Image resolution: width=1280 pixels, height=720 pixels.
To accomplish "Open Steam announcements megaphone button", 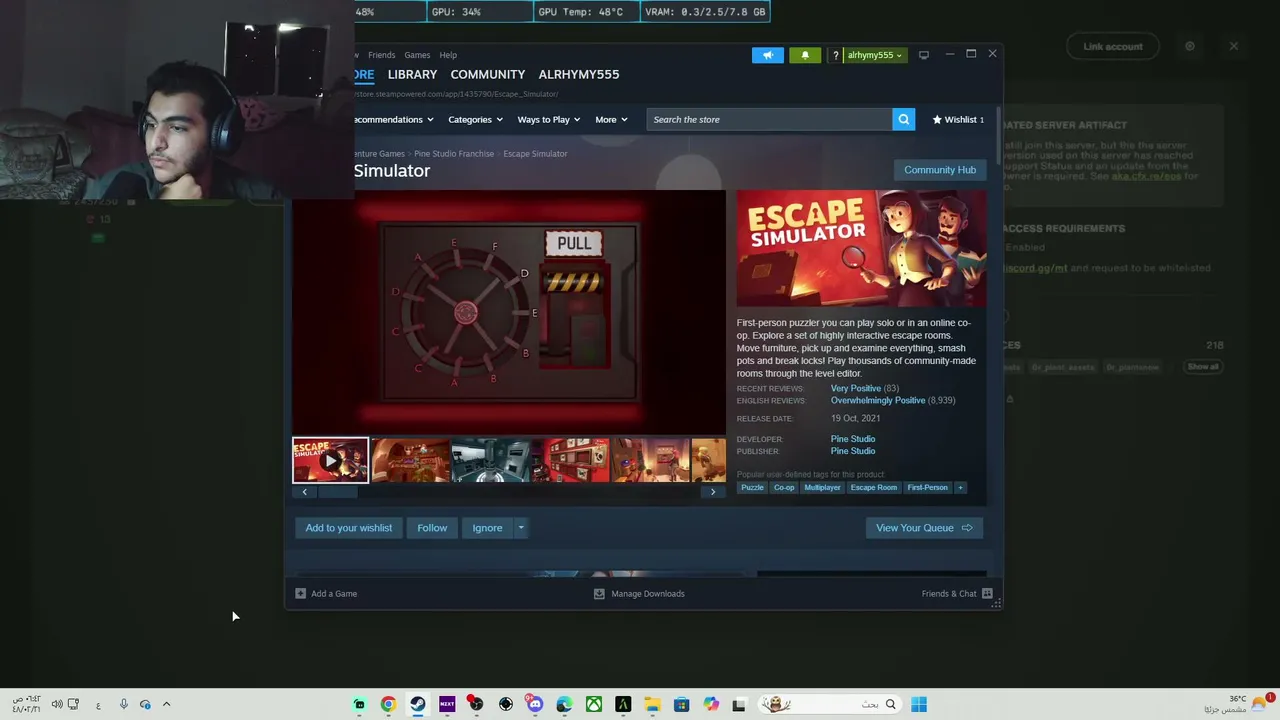I will pos(768,55).
